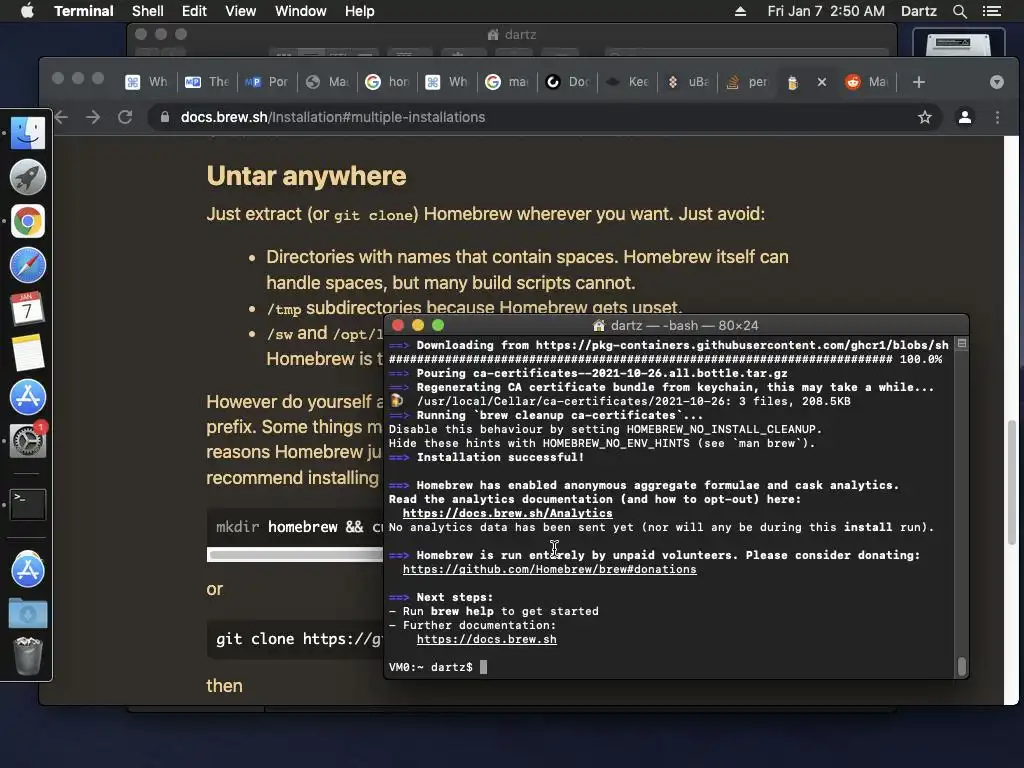Bookmark this page with star icon
The image size is (1024, 768).
point(924,117)
